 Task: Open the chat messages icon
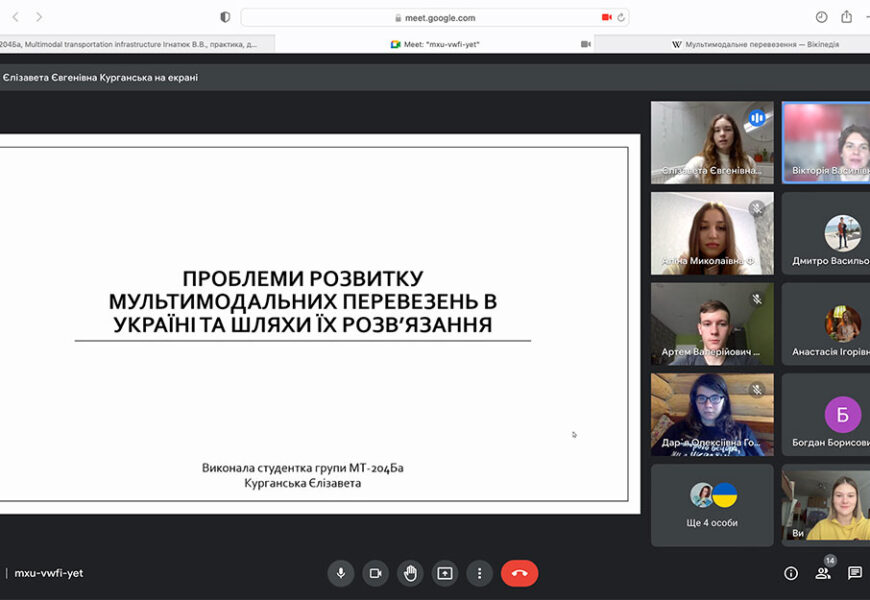tap(855, 573)
